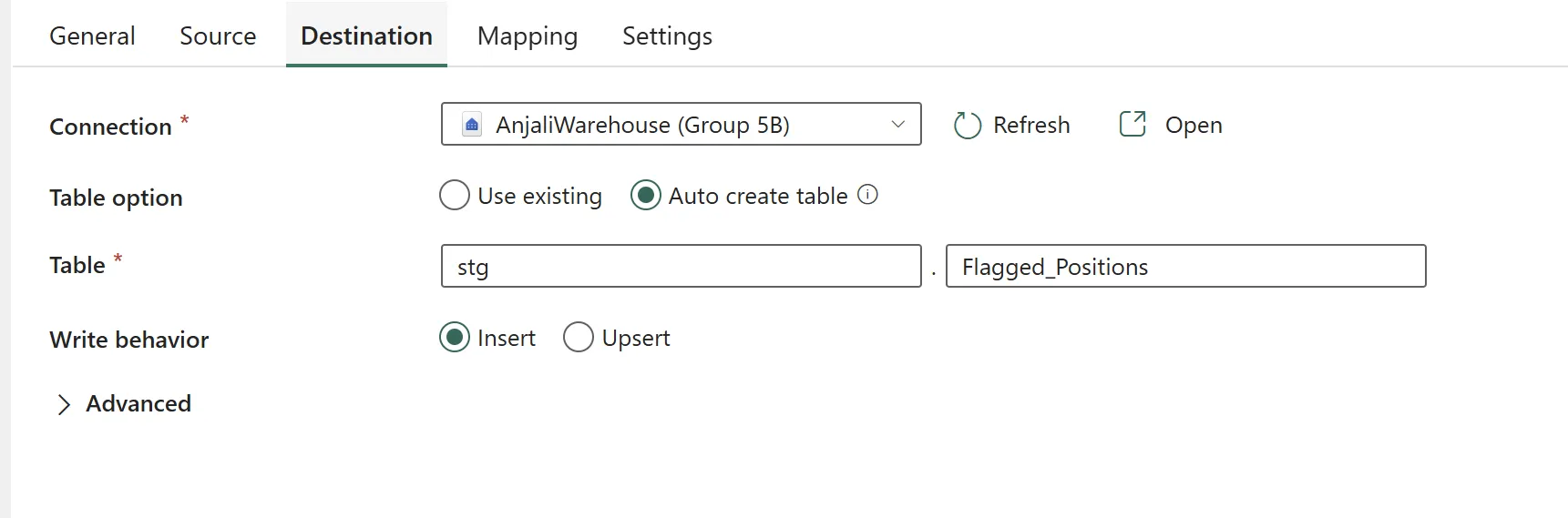The image size is (1568, 518).
Task: Expand the Advanced section
Action: coord(124,403)
